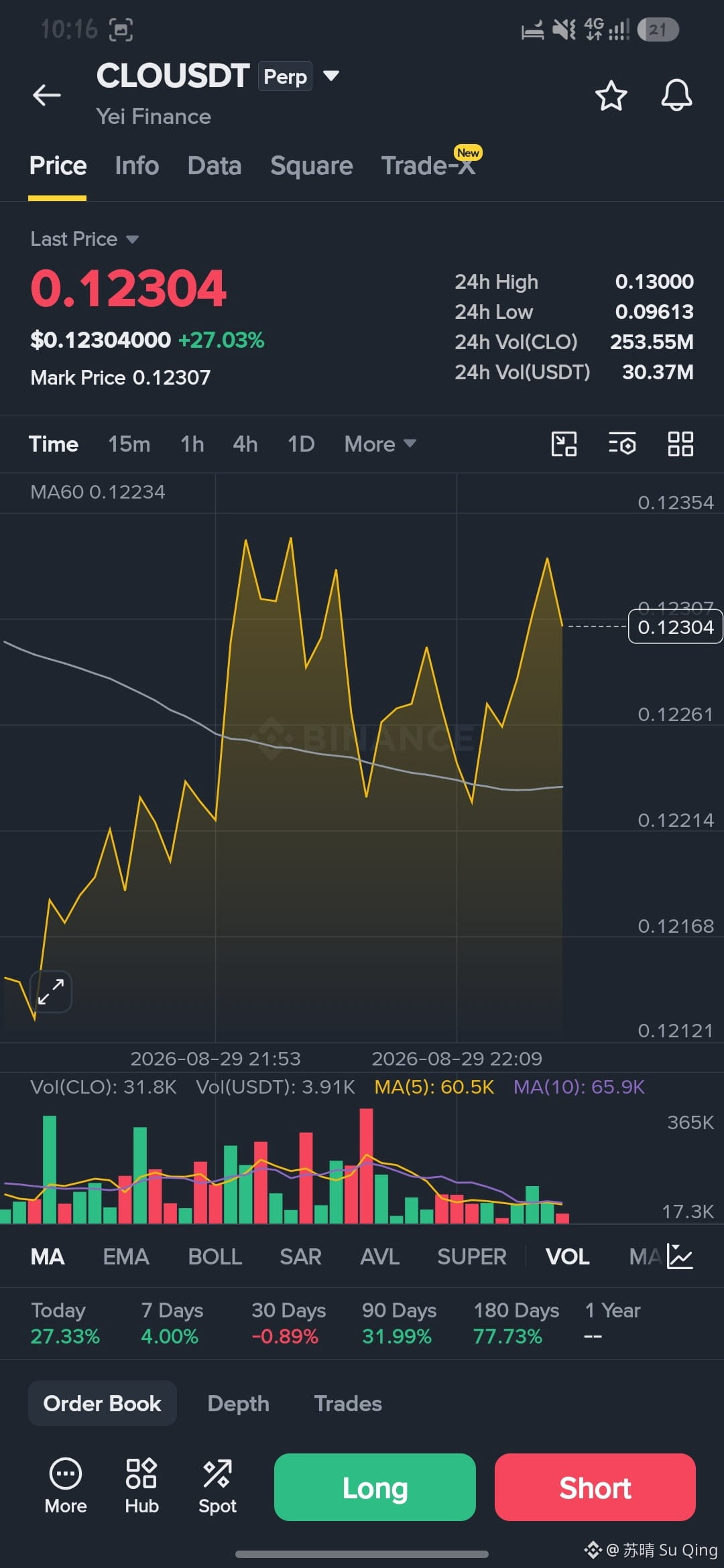Tap the 90 Days 31.99% performance value

[397, 1336]
